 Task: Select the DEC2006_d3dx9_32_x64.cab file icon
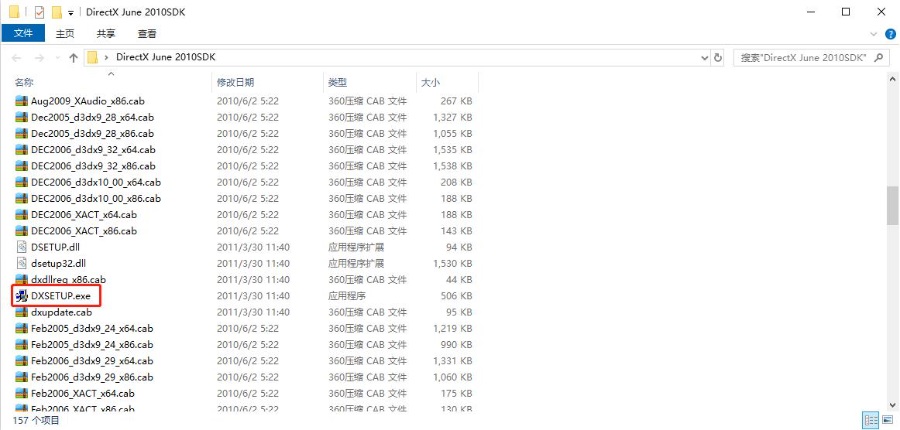tap(21, 150)
